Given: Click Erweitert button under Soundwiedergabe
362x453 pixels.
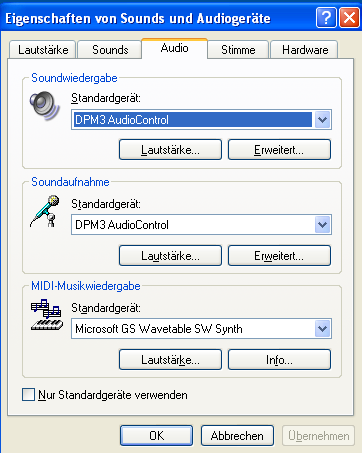Looking at the screenshot, I should click(x=279, y=150).
